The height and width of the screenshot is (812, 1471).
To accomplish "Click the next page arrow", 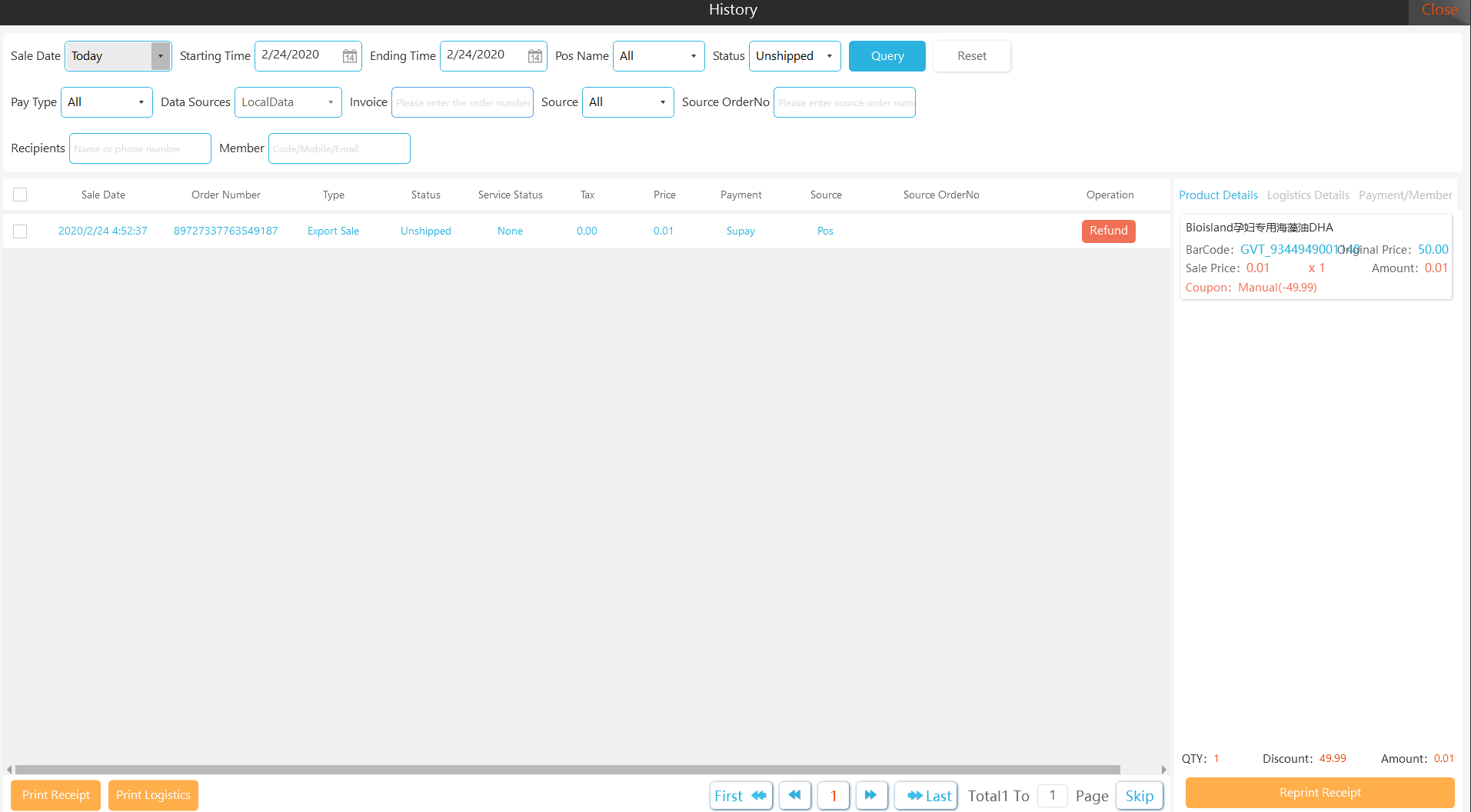I will [870, 796].
